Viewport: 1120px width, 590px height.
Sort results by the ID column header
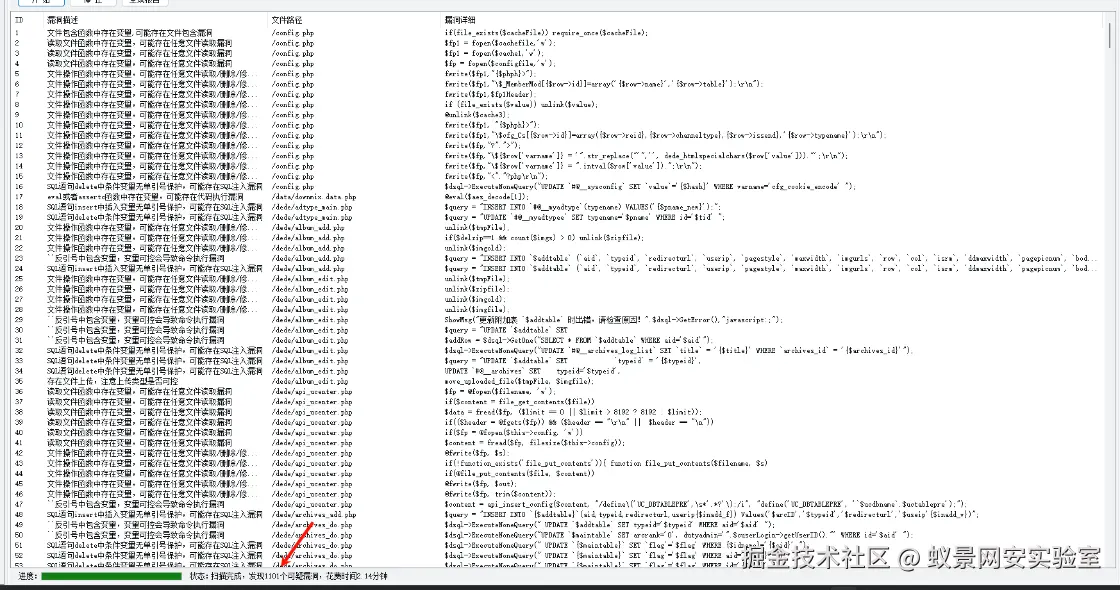point(19,20)
